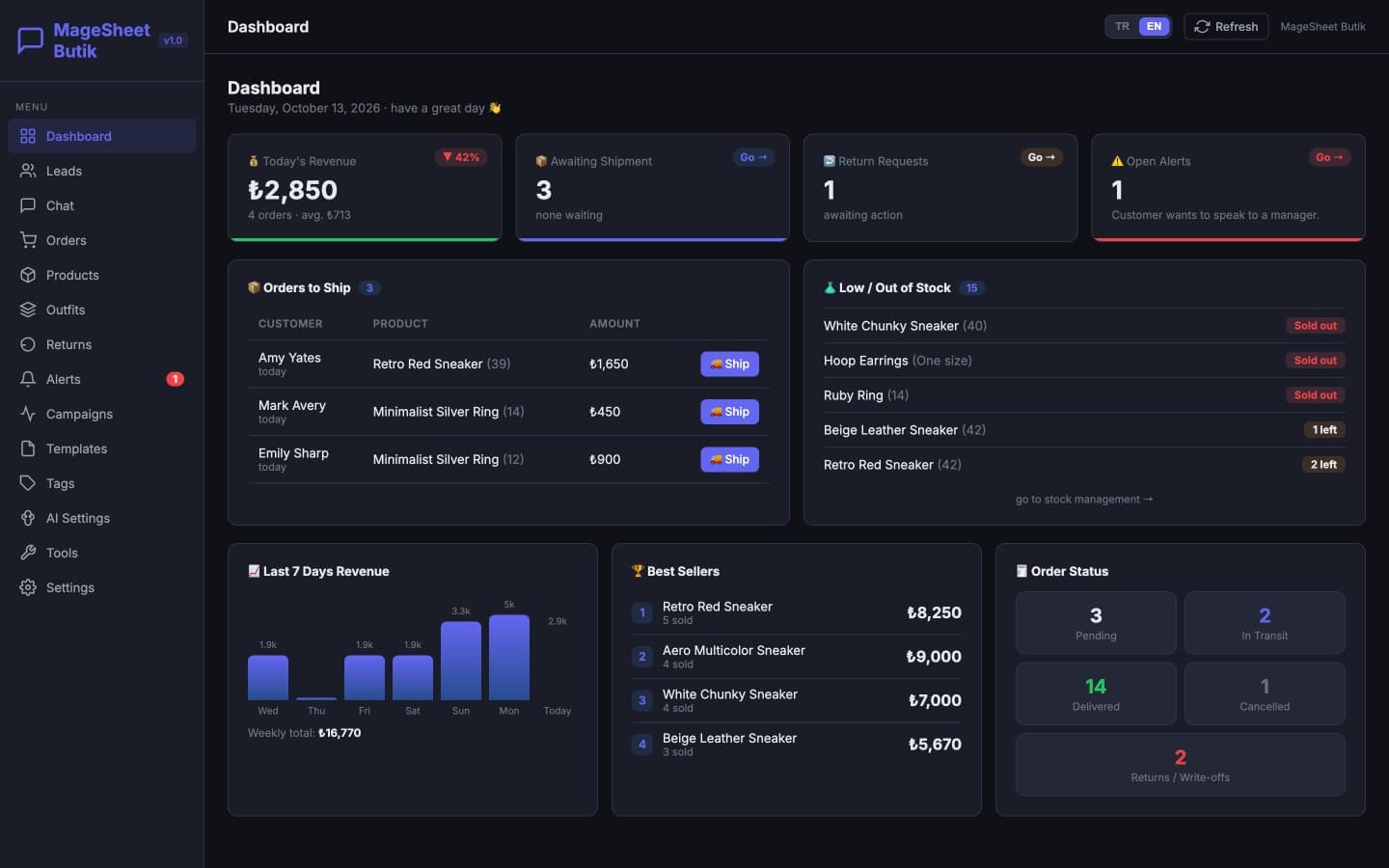The height and width of the screenshot is (868, 1389).
Task: Open the Leads menu item
Action: point(101,171)
